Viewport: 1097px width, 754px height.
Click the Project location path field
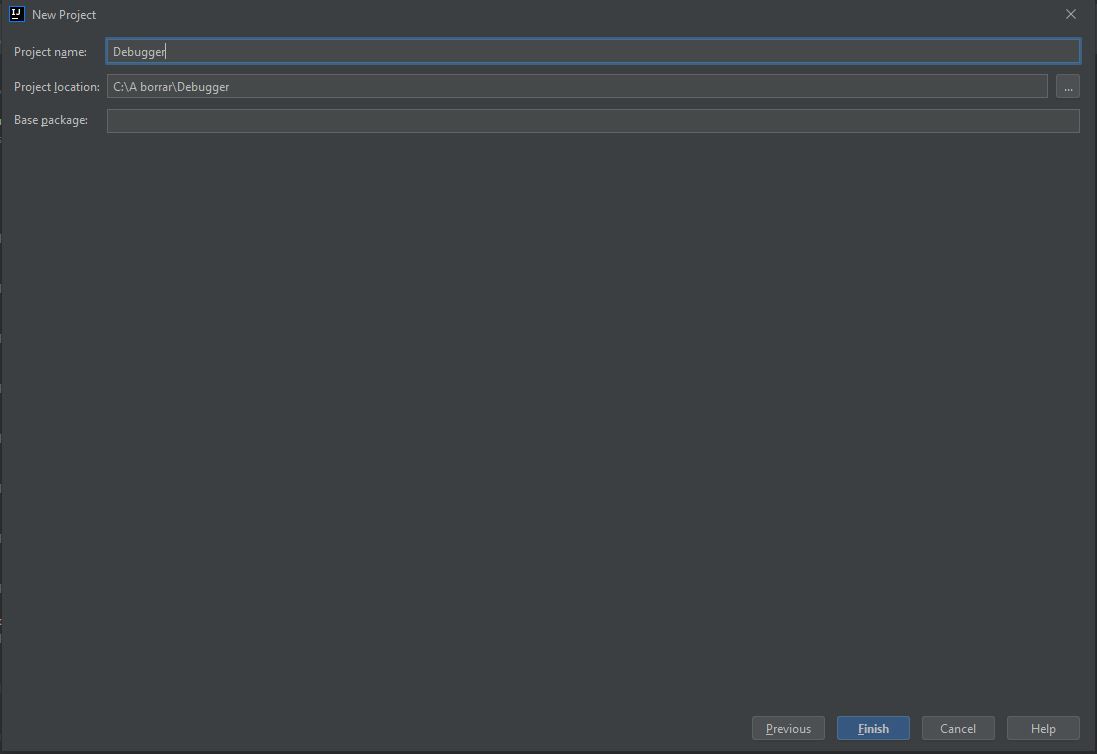pyautogui.click(x=577, y=86)
